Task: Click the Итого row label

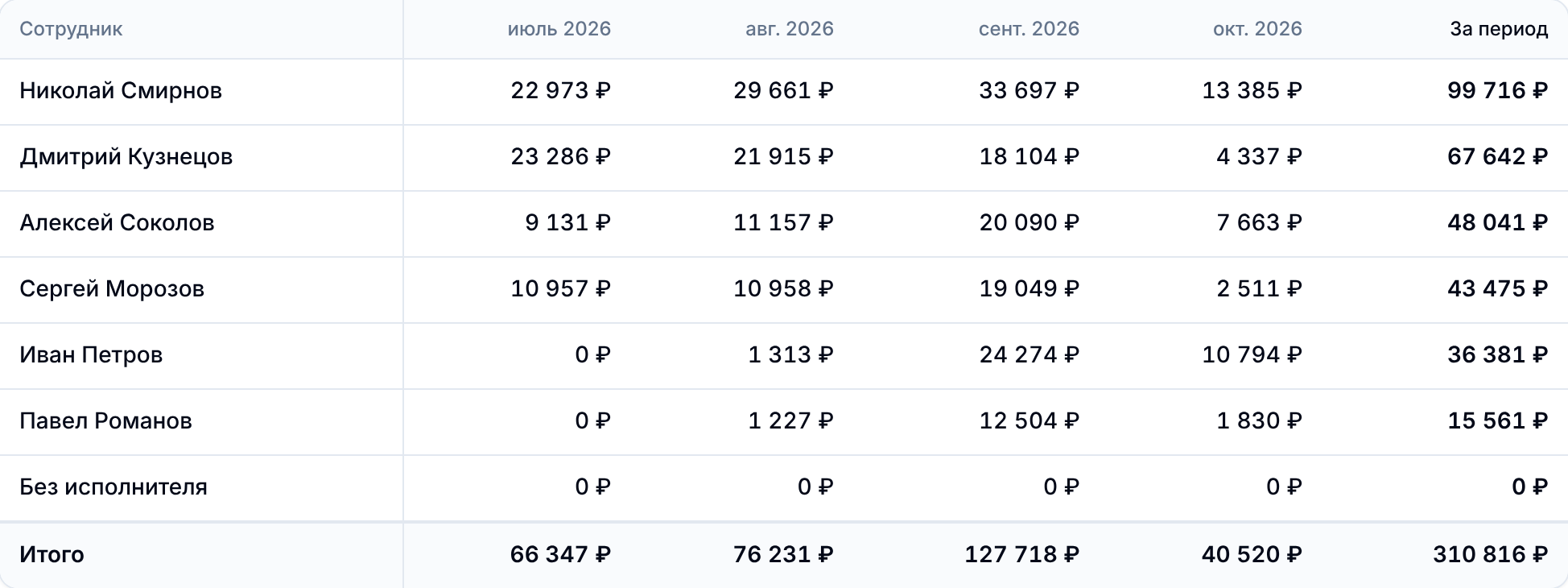Action: (52, 554)
